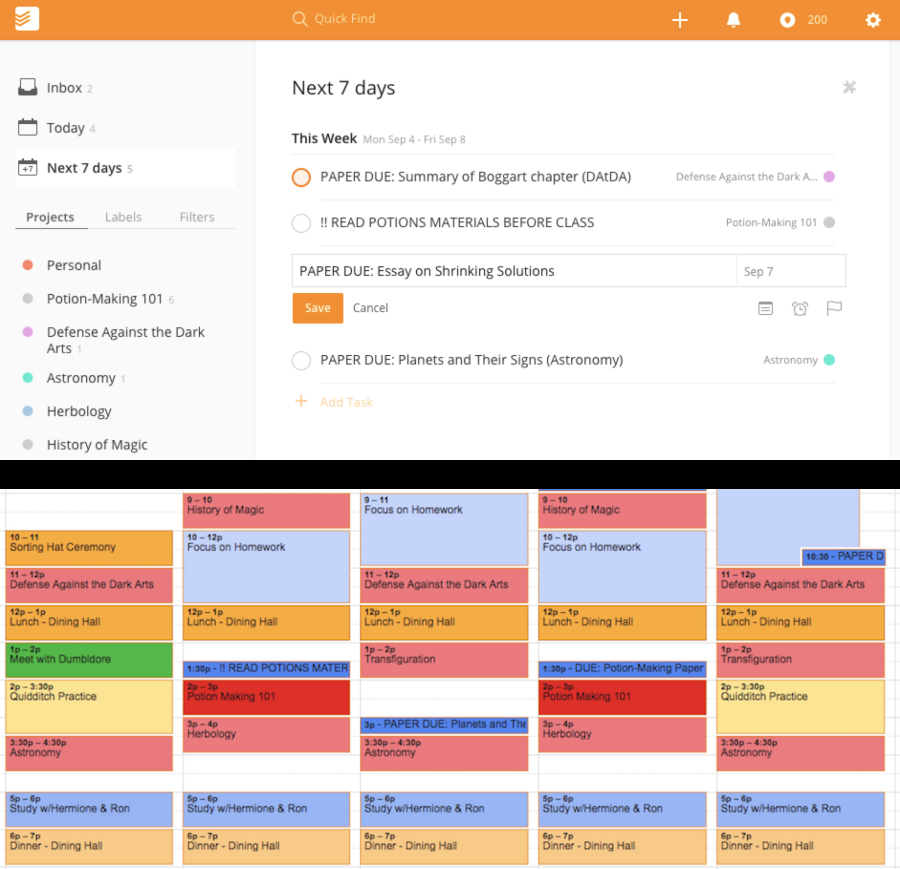The height and width of the screenshot is (869, 900).
Task: Click the Quick Find search icon
Action: [x=299, y=19]
